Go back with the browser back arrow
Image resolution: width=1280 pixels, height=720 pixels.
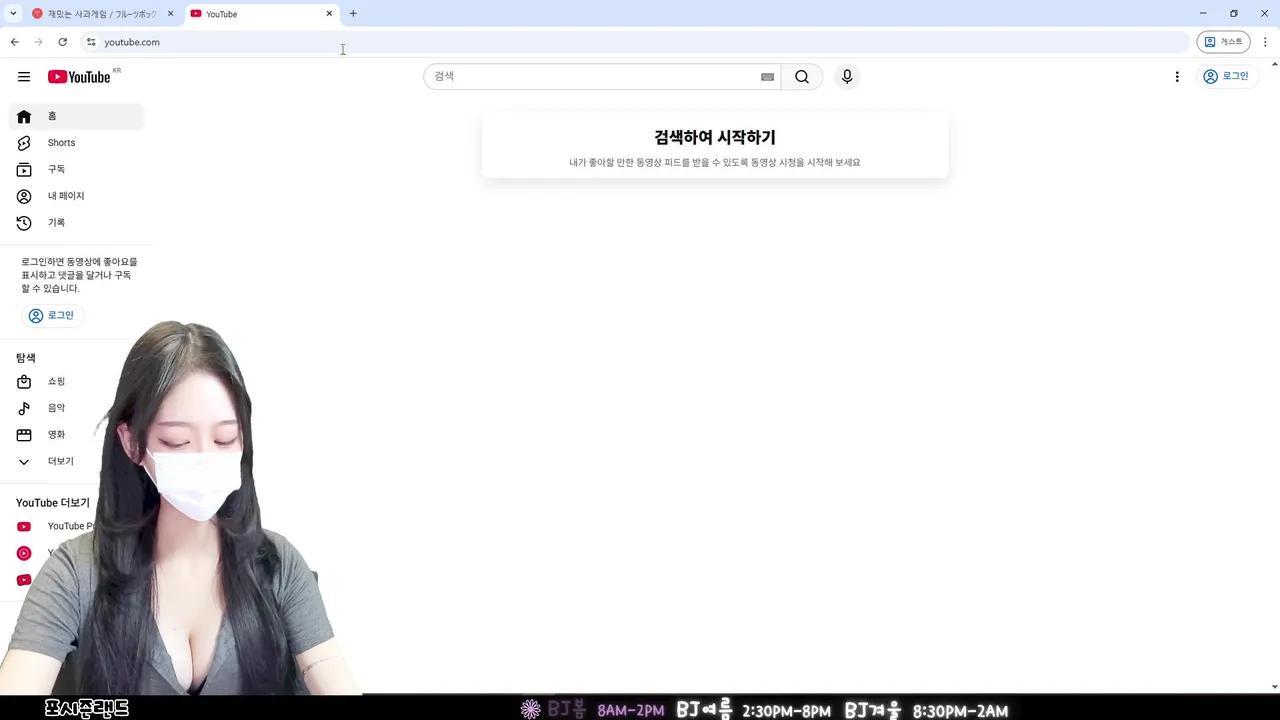(x=14, y=42)
